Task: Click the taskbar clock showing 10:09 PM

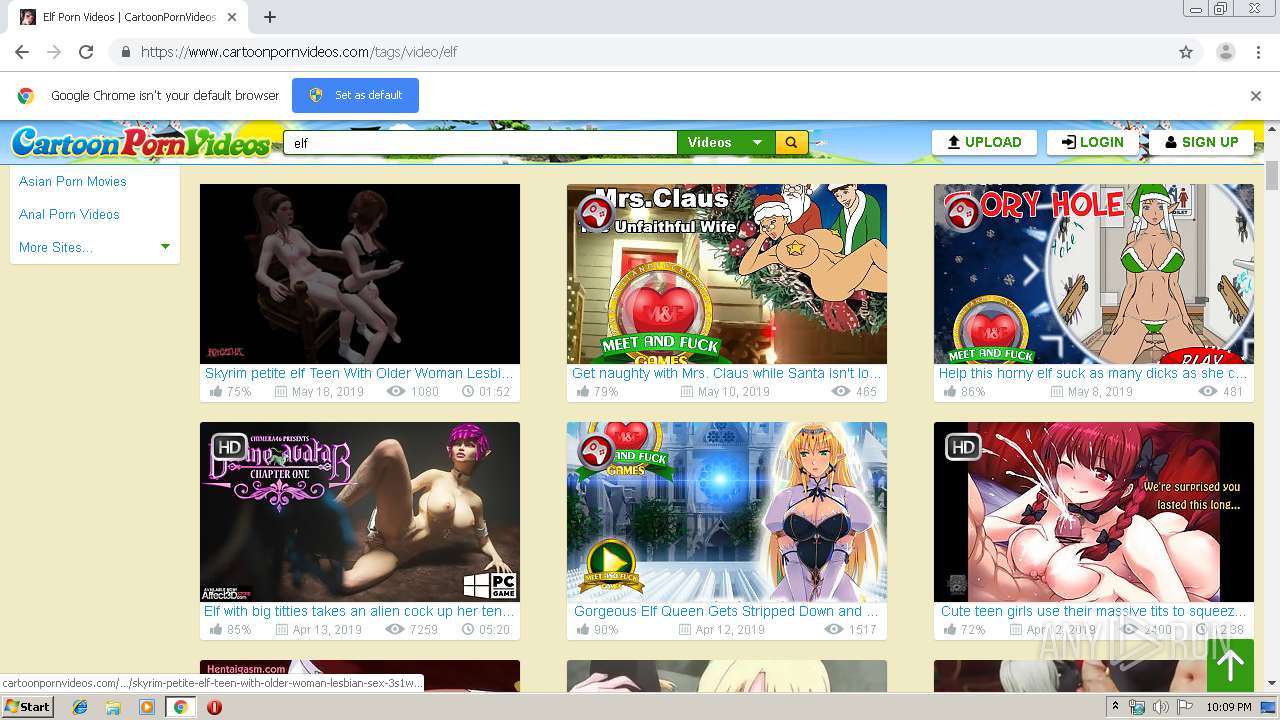Action: (1229, 707)
